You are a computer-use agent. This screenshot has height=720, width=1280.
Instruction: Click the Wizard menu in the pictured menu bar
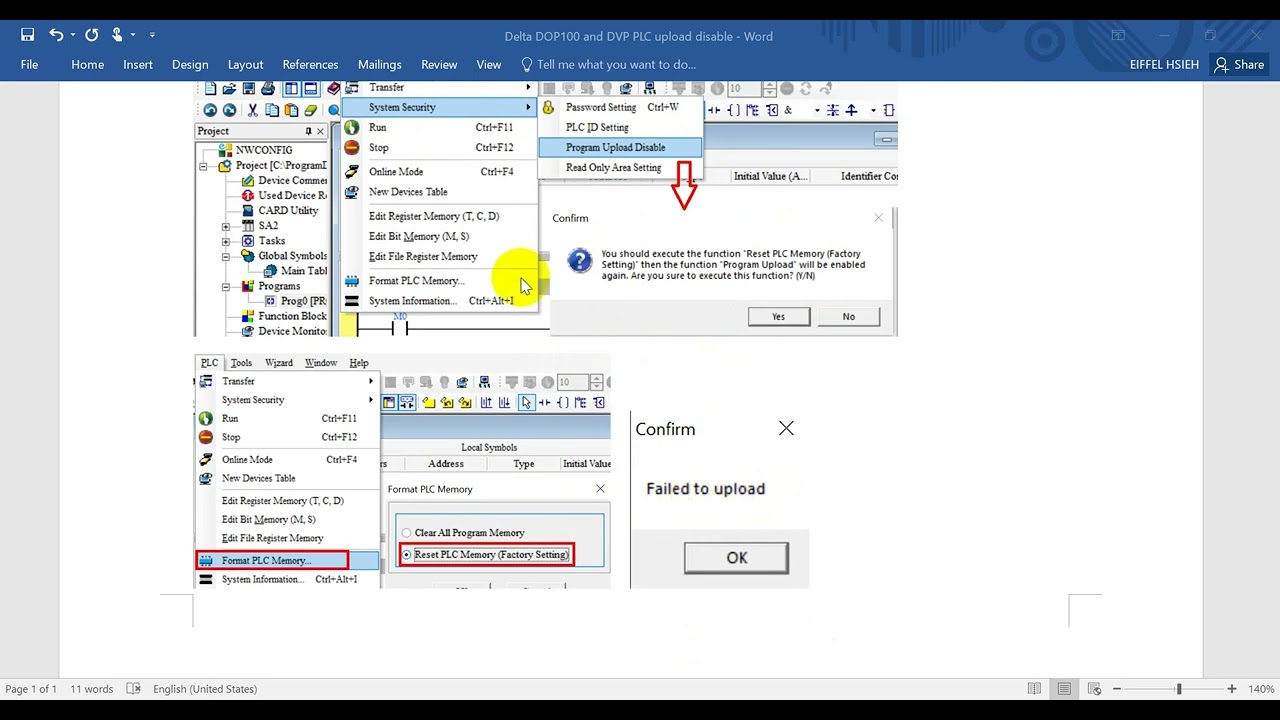tap(279, 363)
